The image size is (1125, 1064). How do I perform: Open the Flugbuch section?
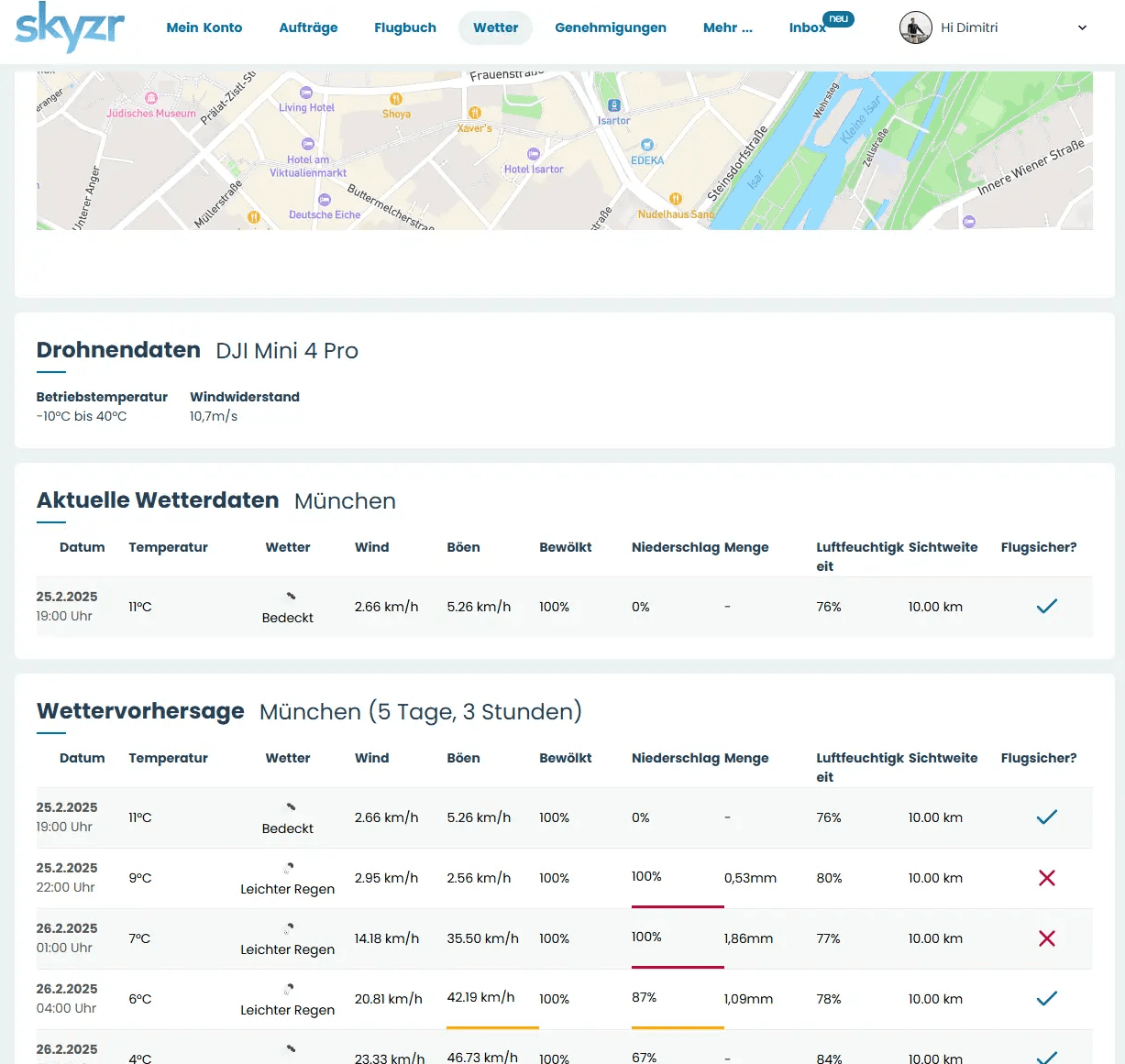click(x=405, y=27)
